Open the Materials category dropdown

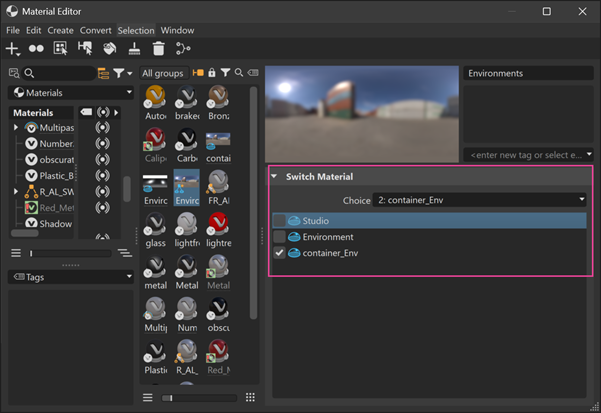(71, 93)
